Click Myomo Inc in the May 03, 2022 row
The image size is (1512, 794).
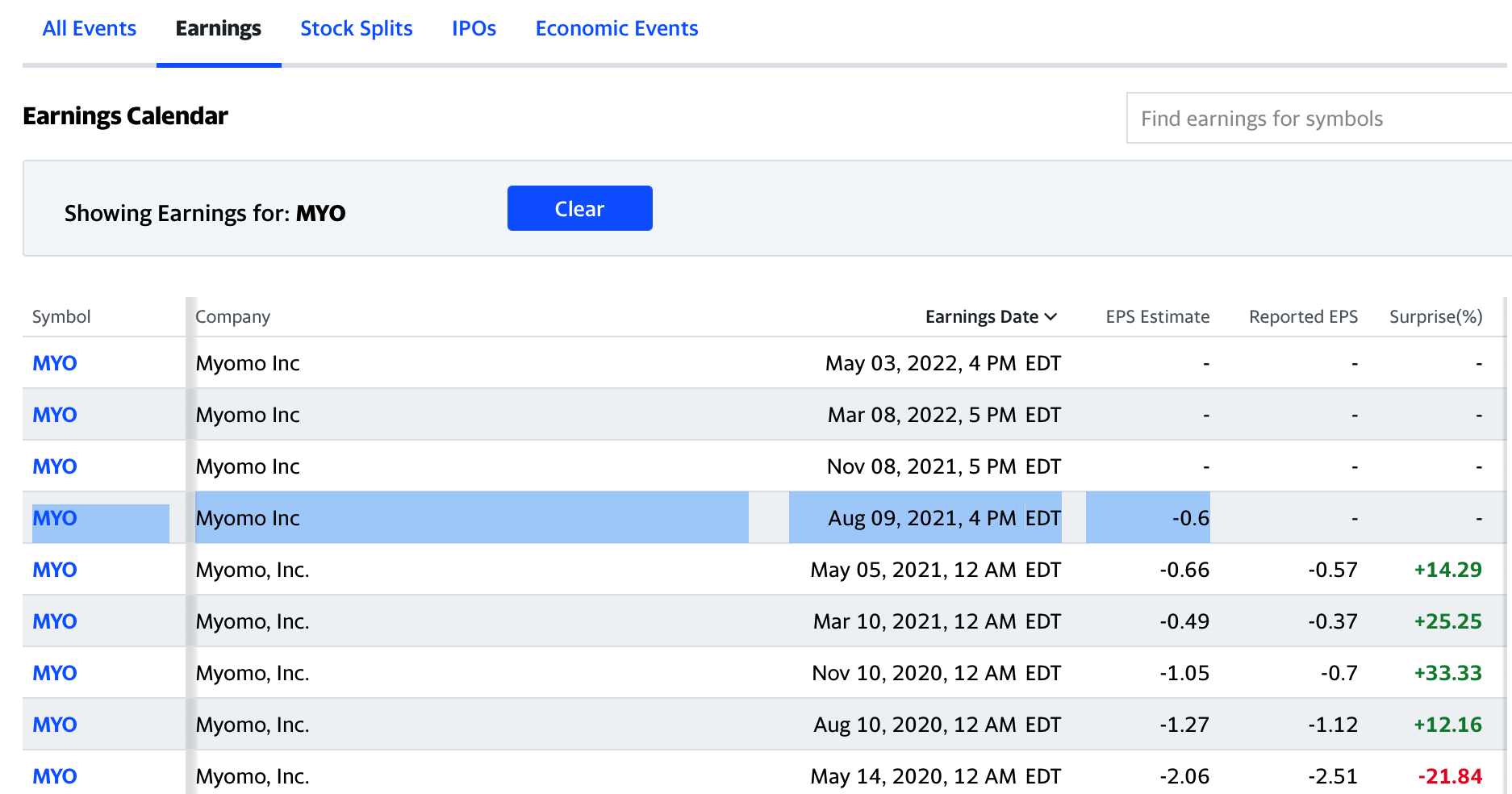(248, 363)
